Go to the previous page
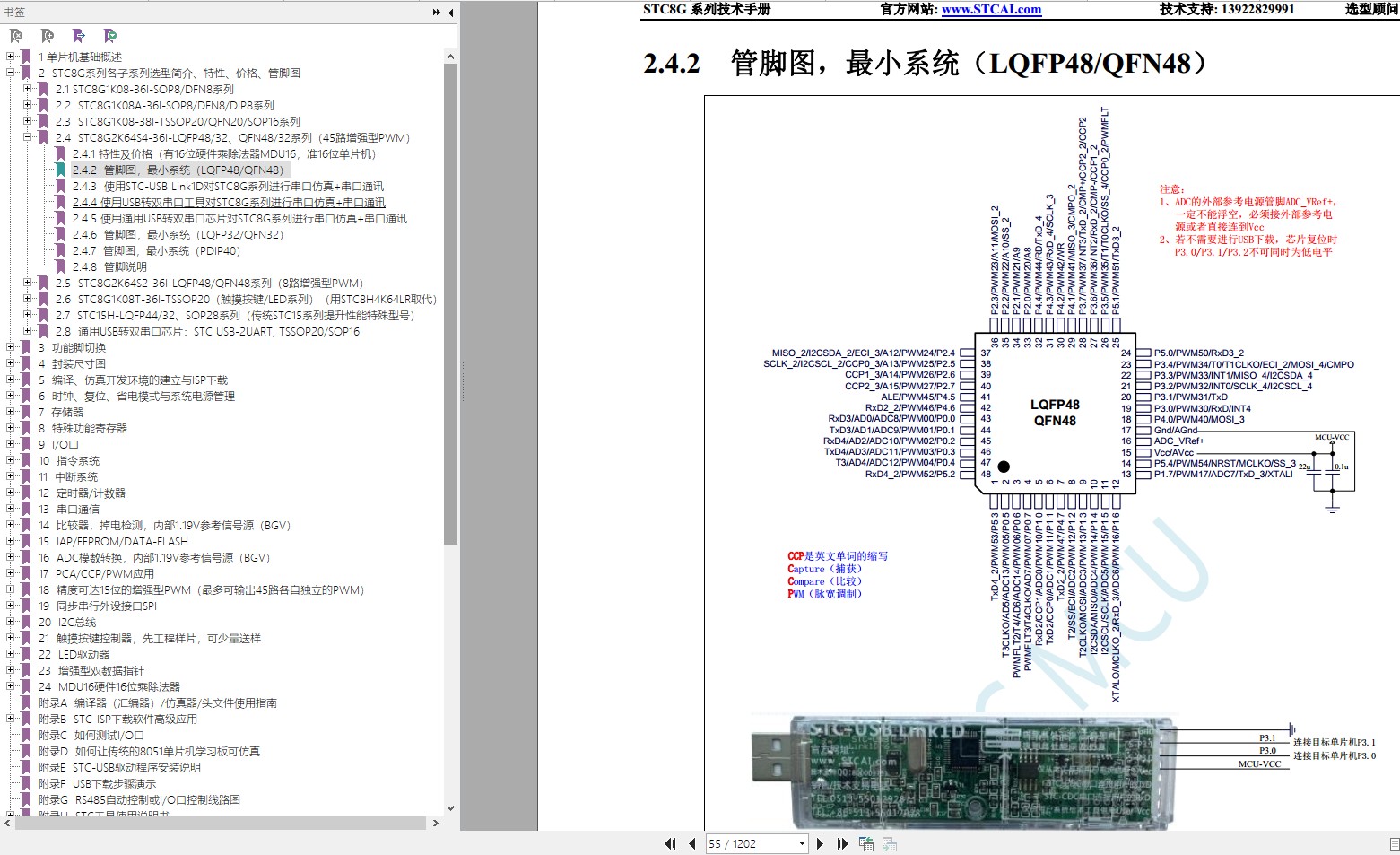Screen dimensions: 1400x855 click(x=691, y=843)
